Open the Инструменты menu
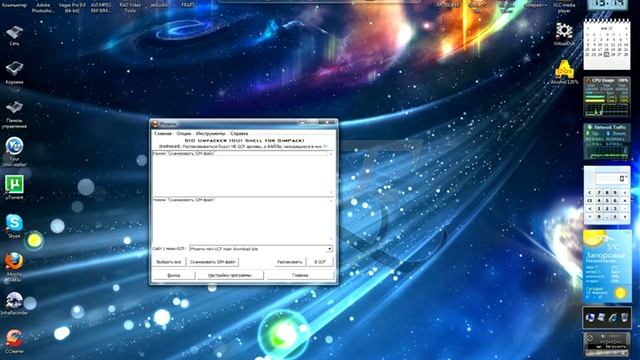Screen dimensions: 640x360 (210, 133)
